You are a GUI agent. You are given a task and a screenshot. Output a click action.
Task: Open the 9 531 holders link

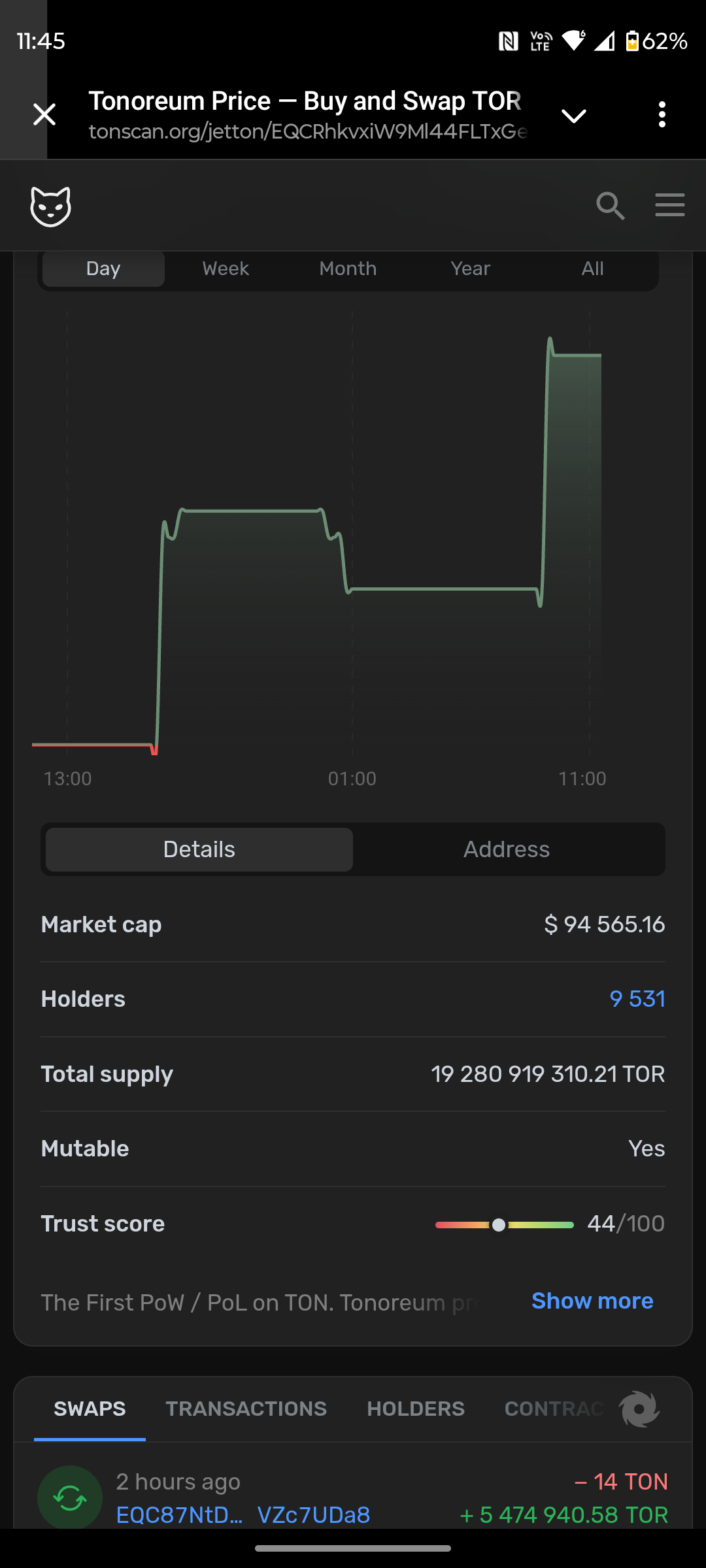pyautogui.click(x=637, y=999)
